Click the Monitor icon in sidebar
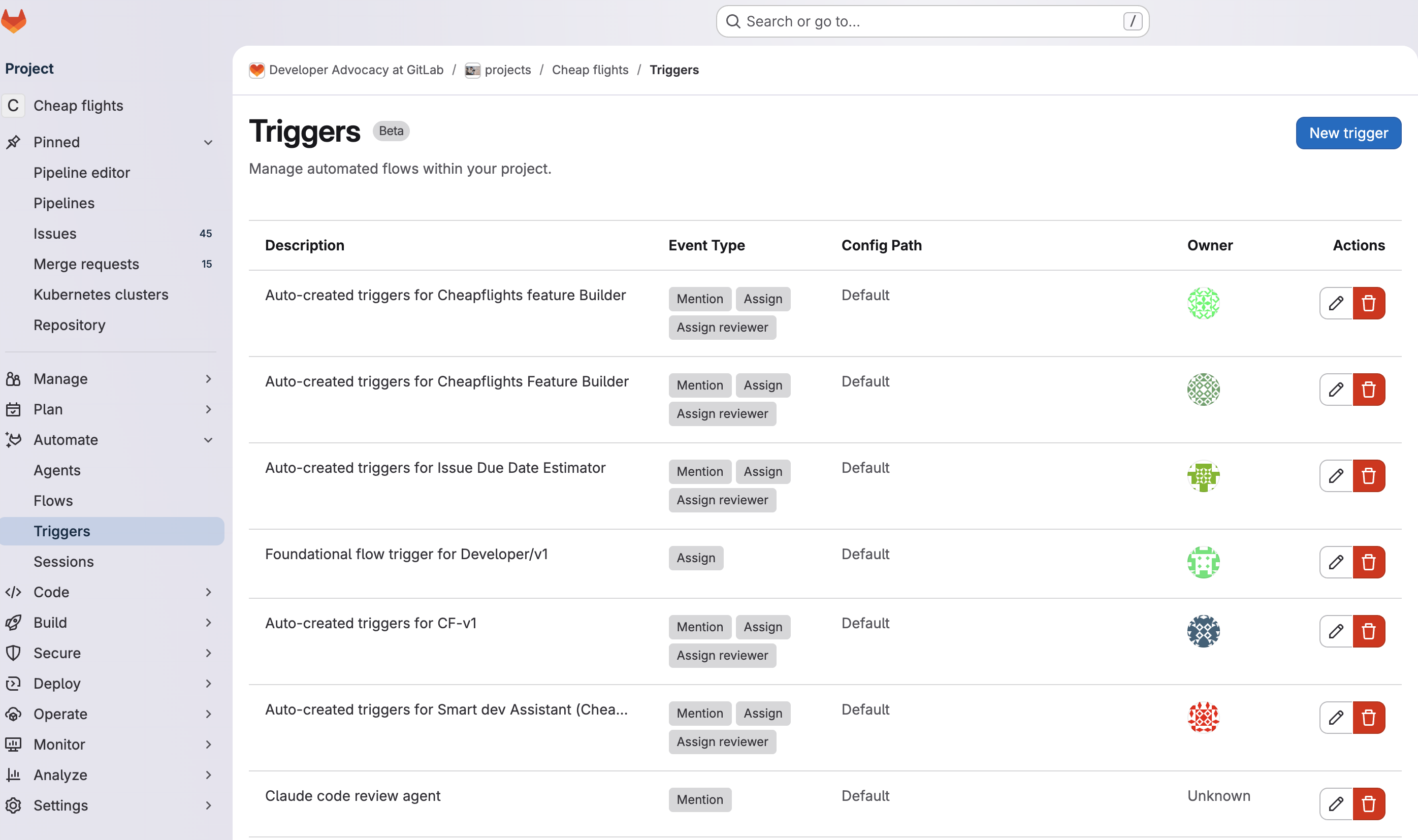Image resolution: width=1418 pixels, height=840 pixels. pos(14,744)
